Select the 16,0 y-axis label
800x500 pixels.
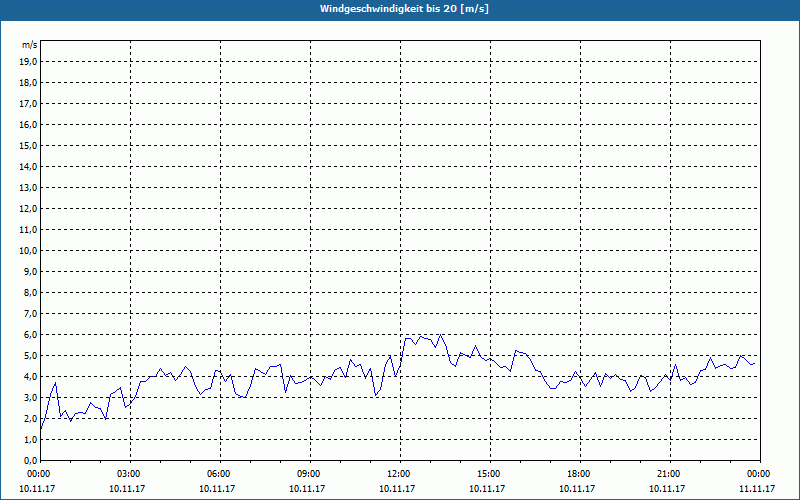(x=29, y=124)
